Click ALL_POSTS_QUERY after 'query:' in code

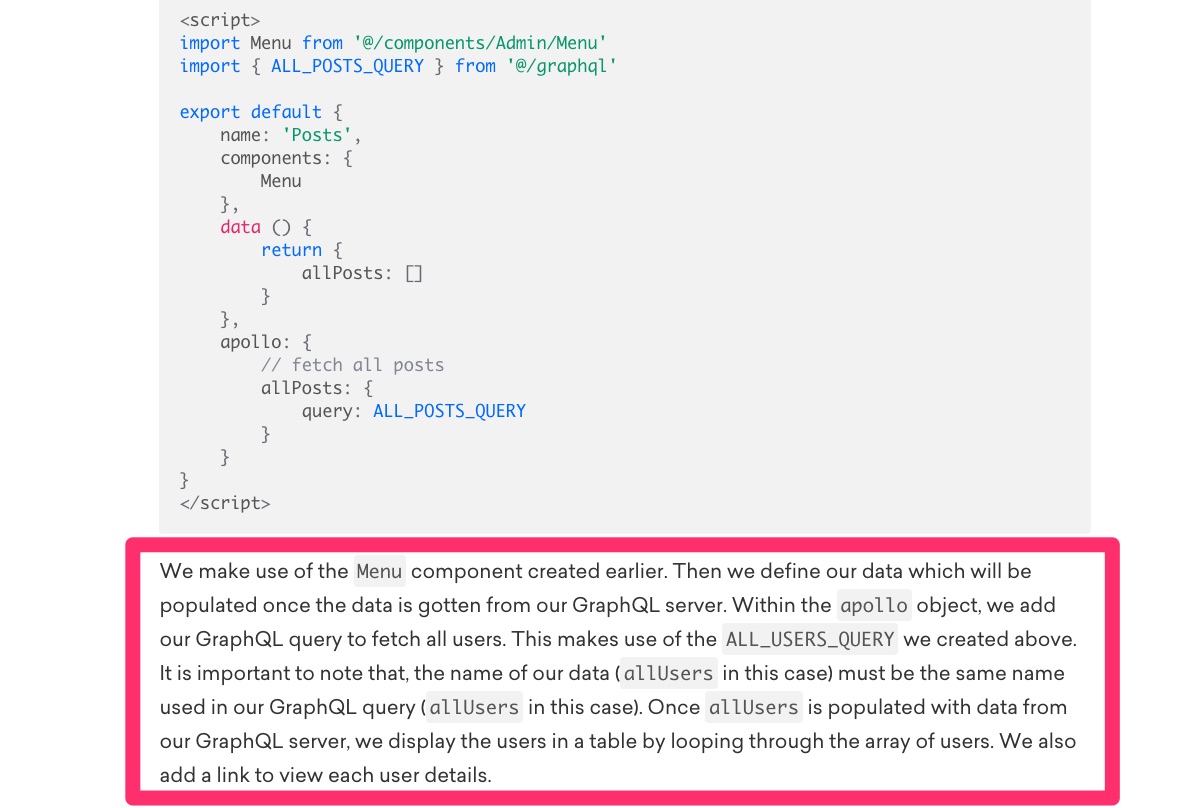click(449, 411)
